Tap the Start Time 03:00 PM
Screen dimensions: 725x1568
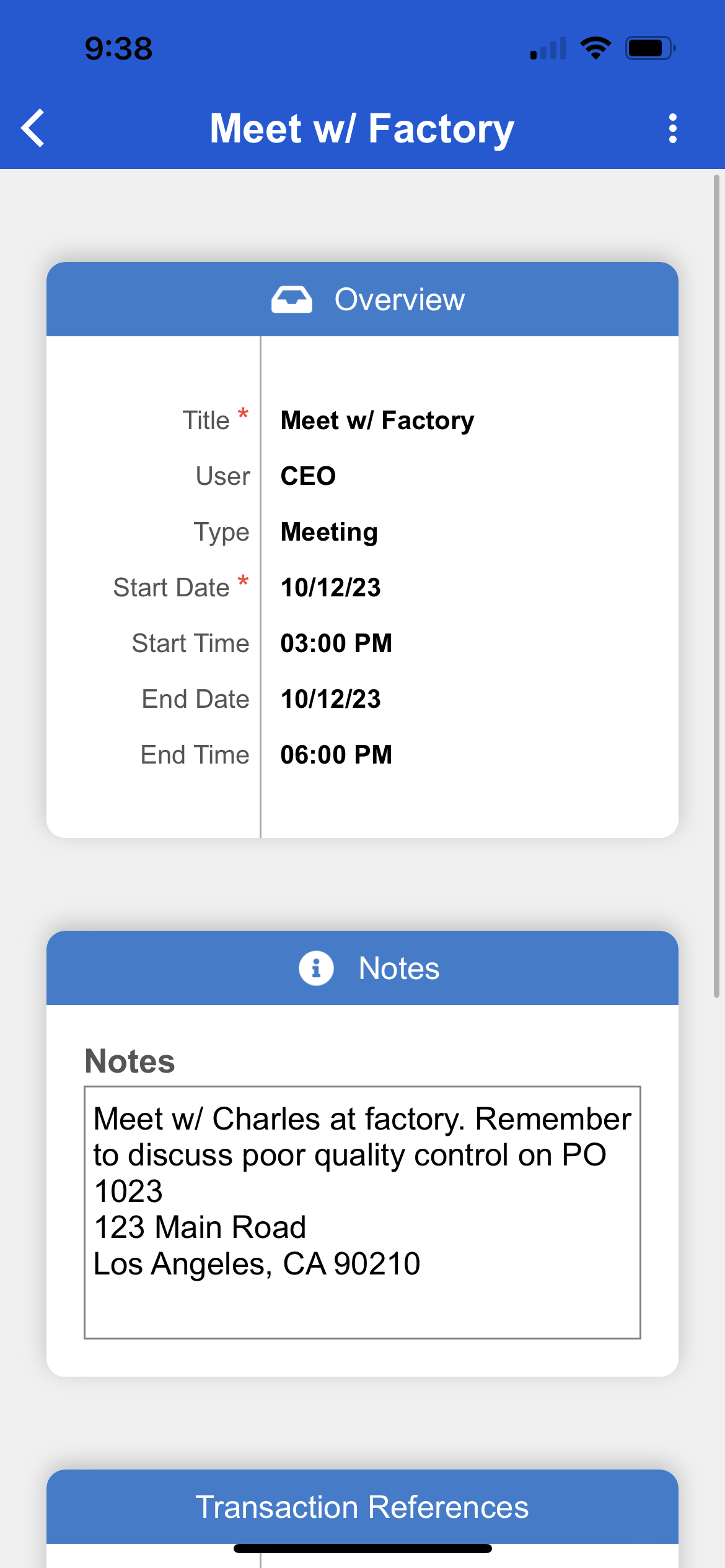[336, 643]
